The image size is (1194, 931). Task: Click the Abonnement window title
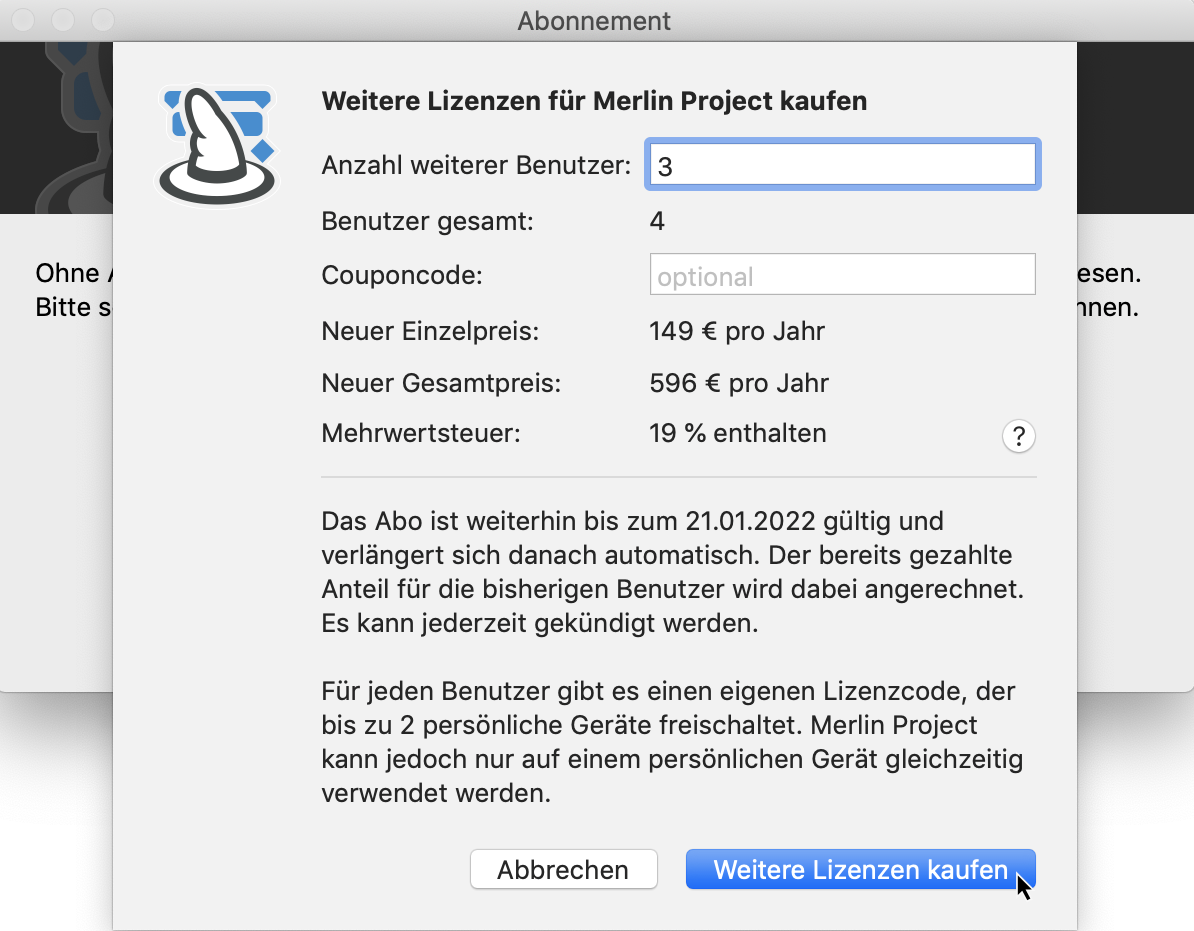click(594, 20)
